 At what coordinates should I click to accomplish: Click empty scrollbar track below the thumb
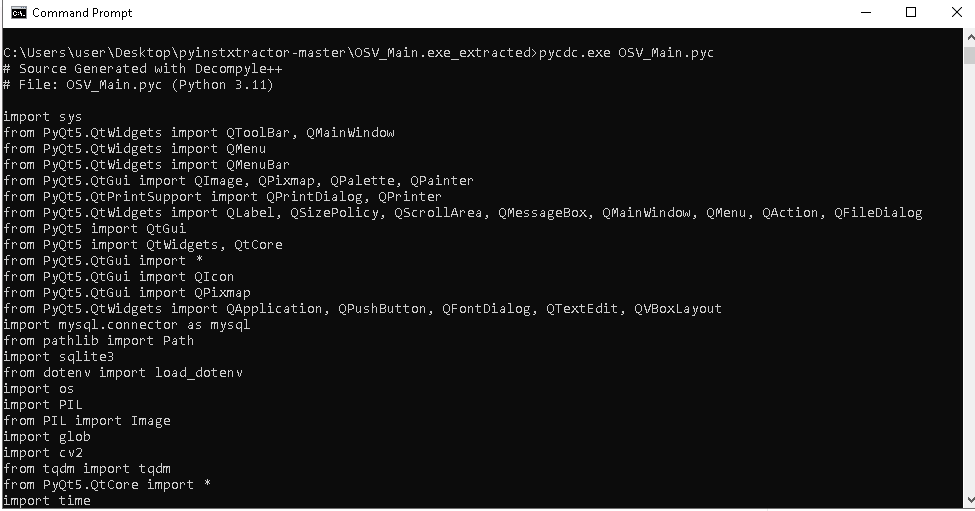tap(968, 300)
